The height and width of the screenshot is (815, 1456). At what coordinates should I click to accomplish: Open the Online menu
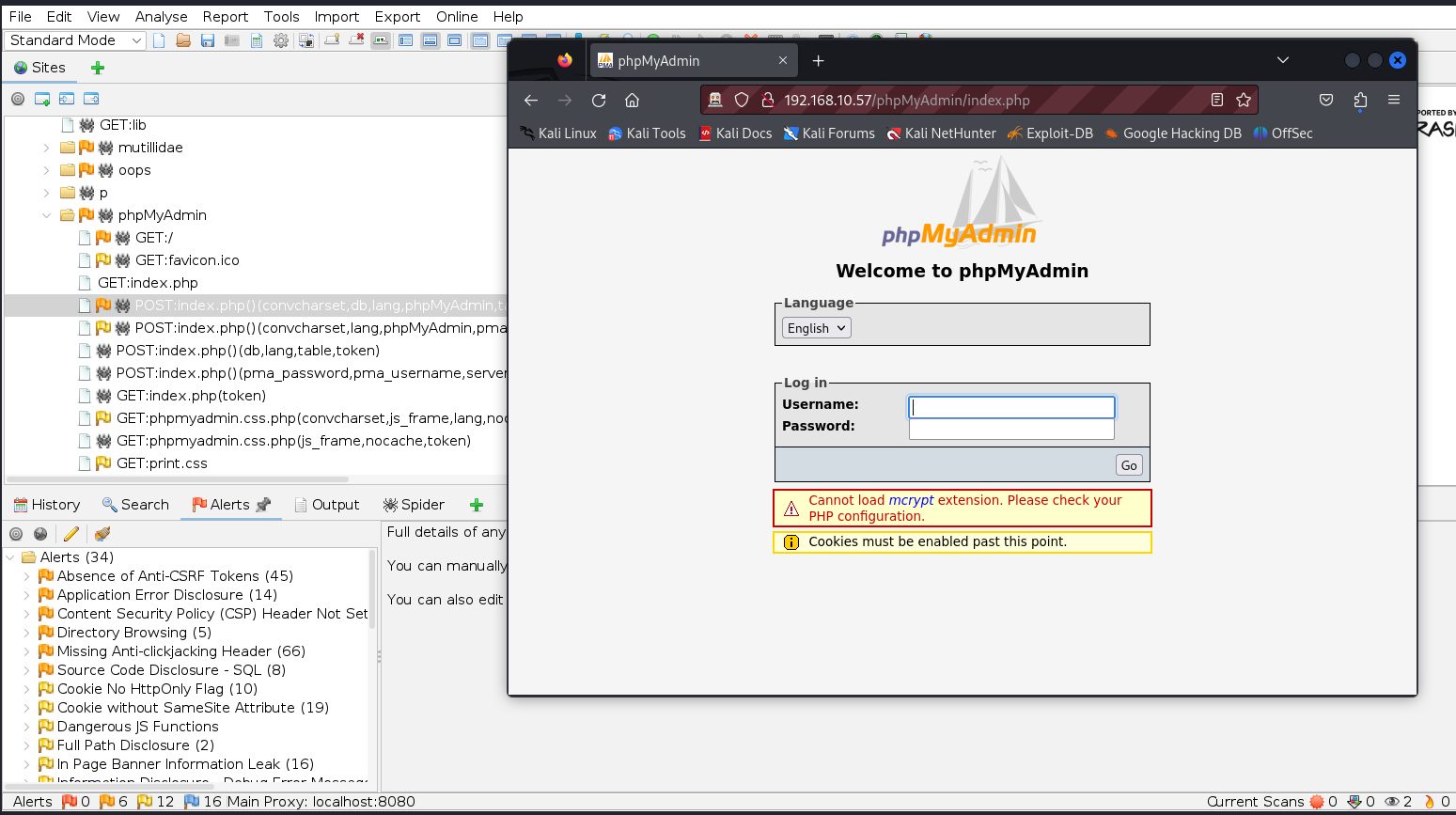(457, 17)
